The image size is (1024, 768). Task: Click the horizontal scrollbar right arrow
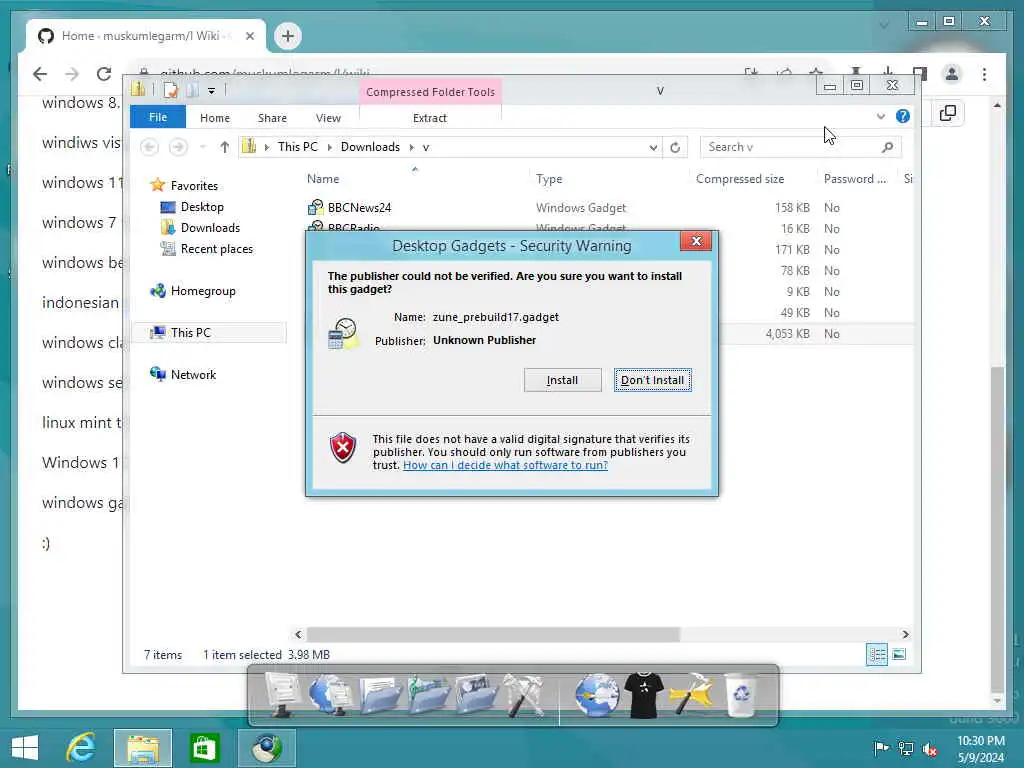905,634
